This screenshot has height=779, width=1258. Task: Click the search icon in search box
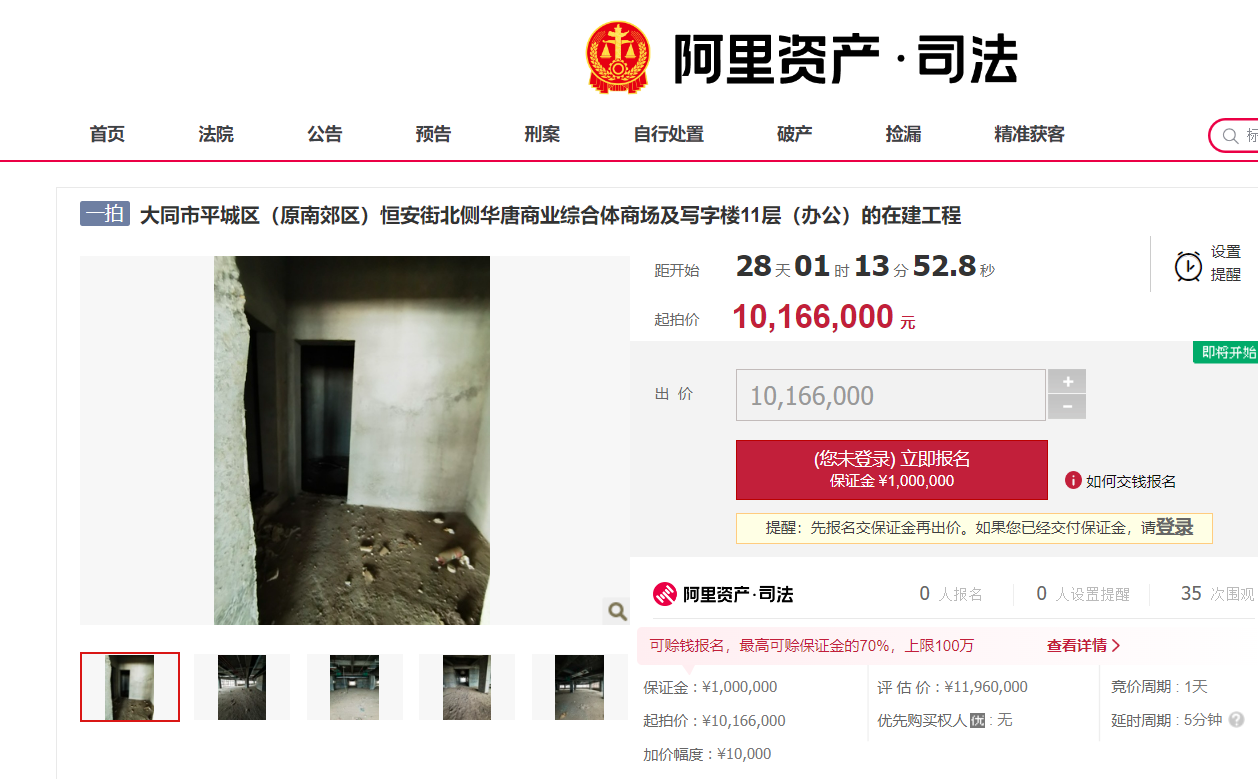(1230, 136)
